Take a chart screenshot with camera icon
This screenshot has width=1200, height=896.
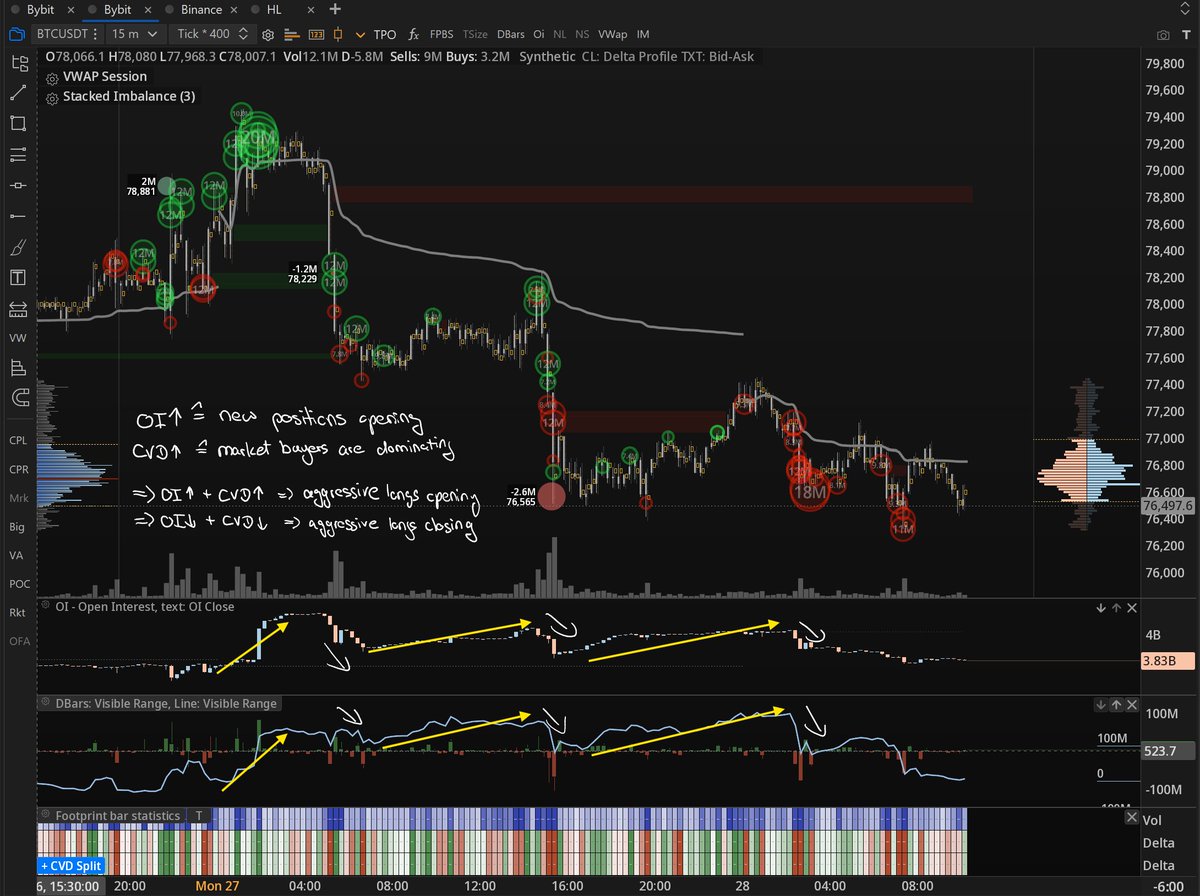point(1163,34)
